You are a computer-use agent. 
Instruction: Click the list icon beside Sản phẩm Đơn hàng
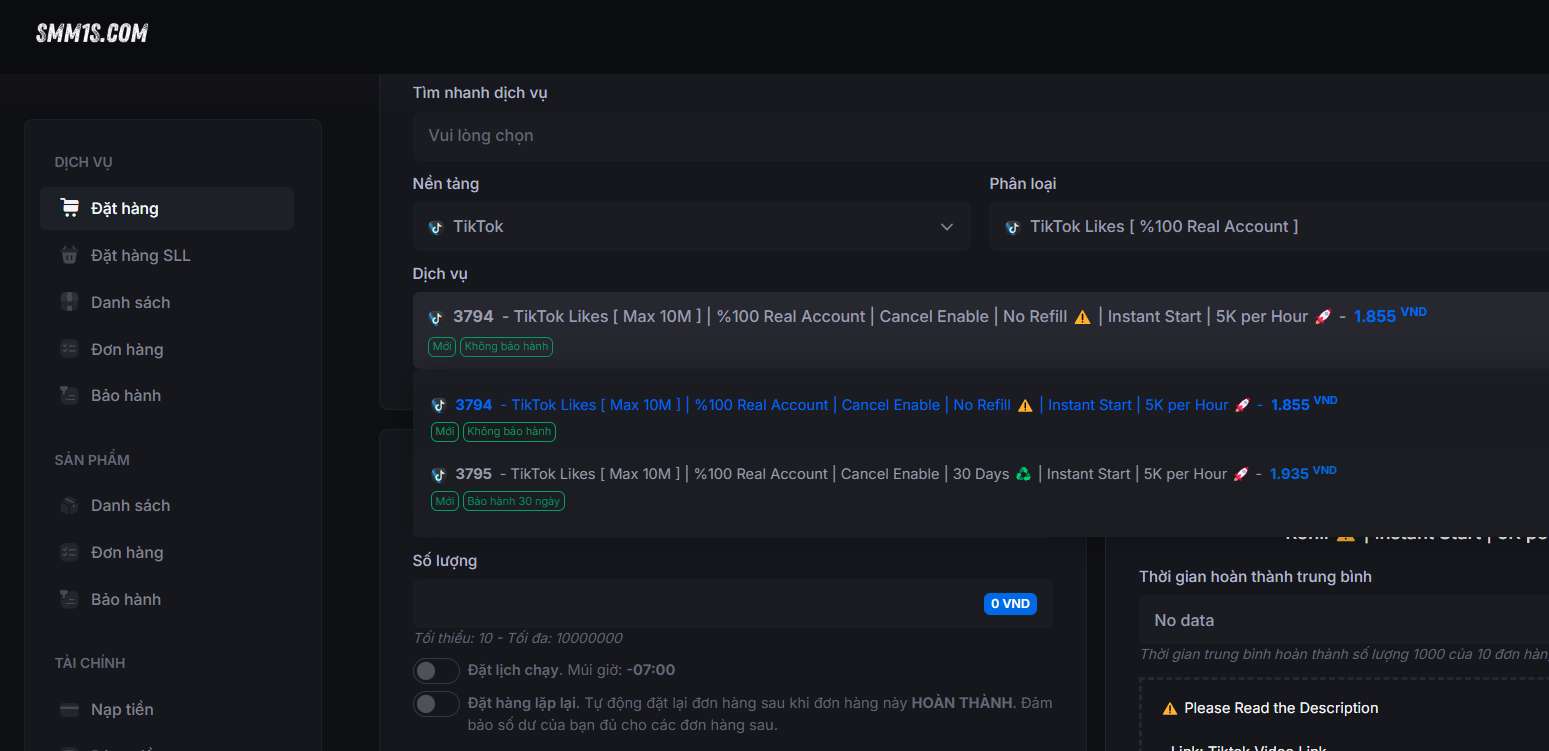click(x=69, y=552)
